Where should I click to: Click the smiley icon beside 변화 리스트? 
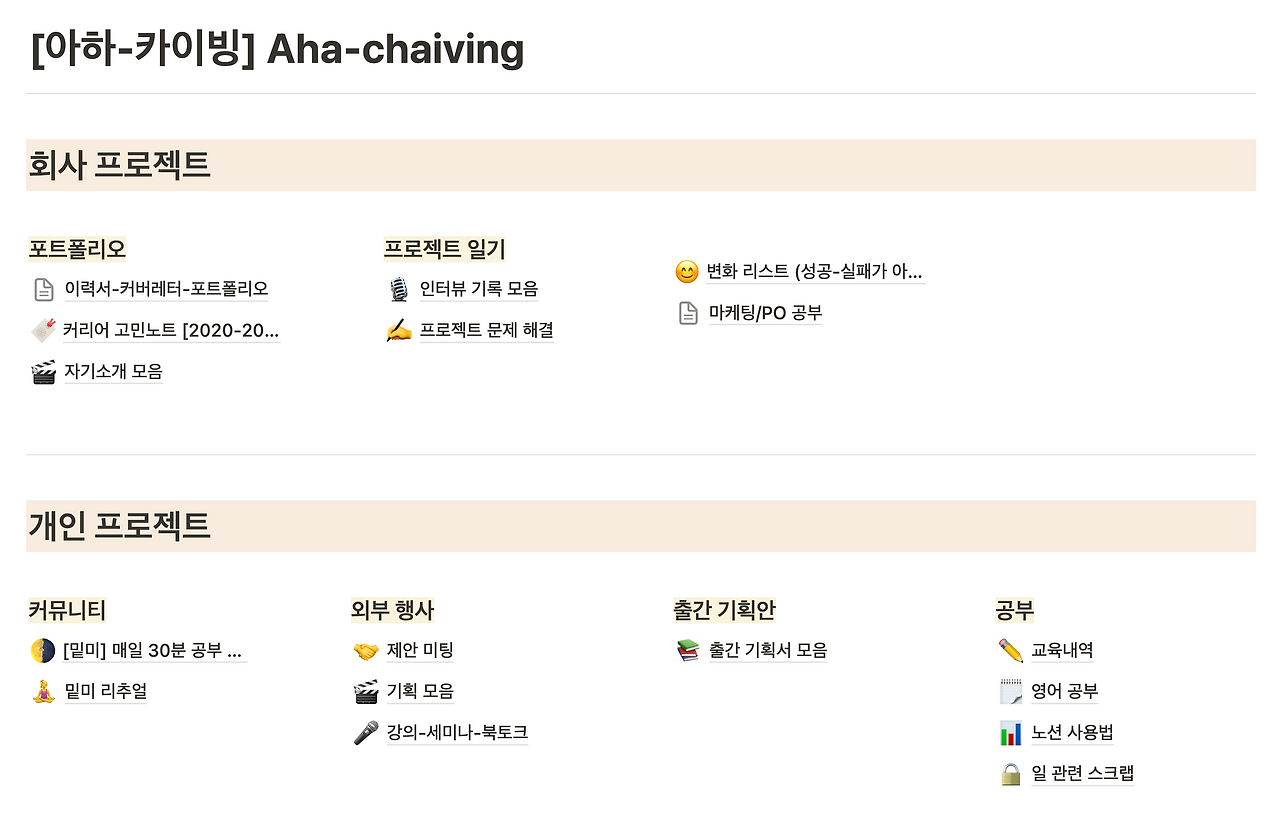pyautogui.click(x=687, y=272)
